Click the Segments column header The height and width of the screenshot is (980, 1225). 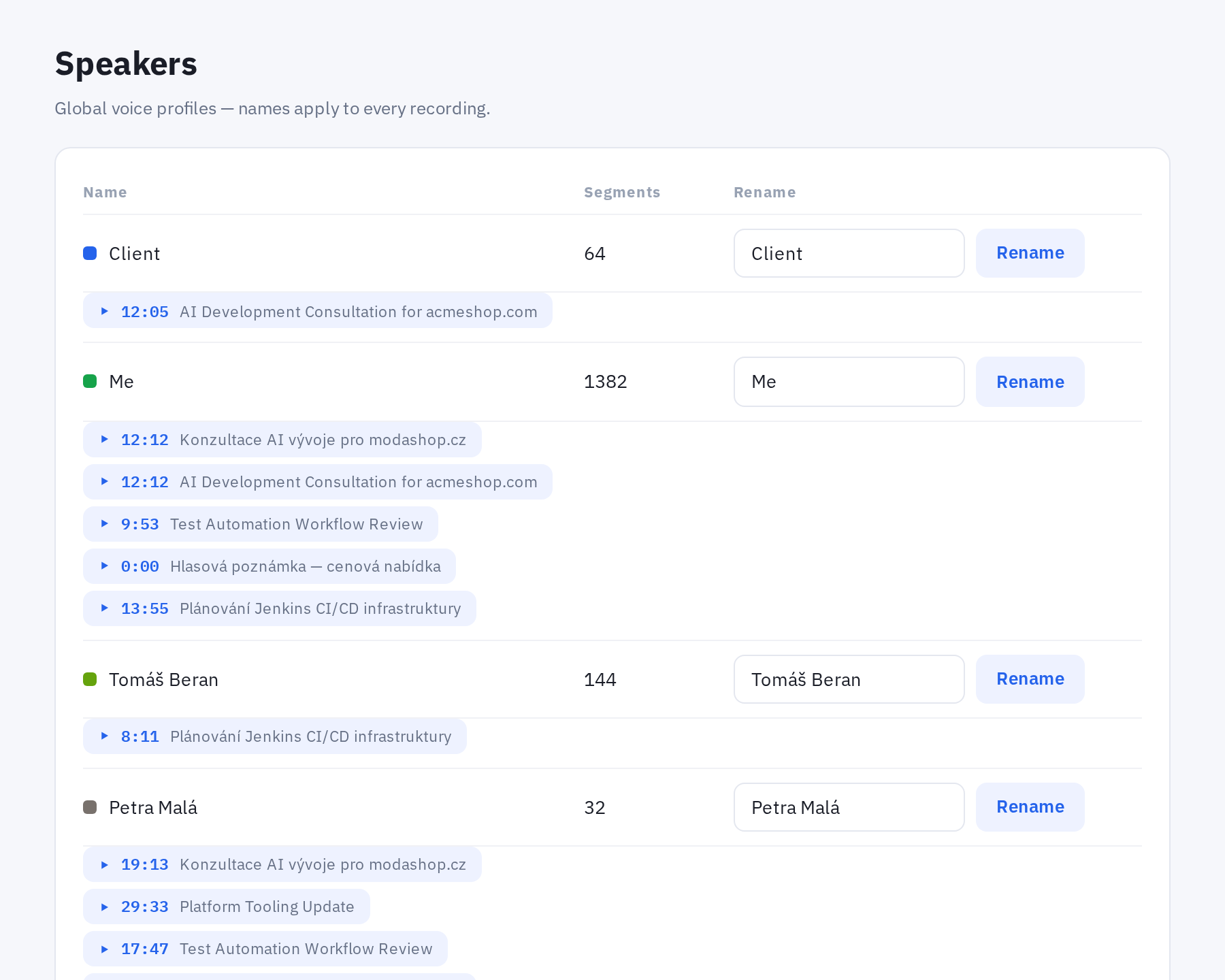[x=622, y=192]
